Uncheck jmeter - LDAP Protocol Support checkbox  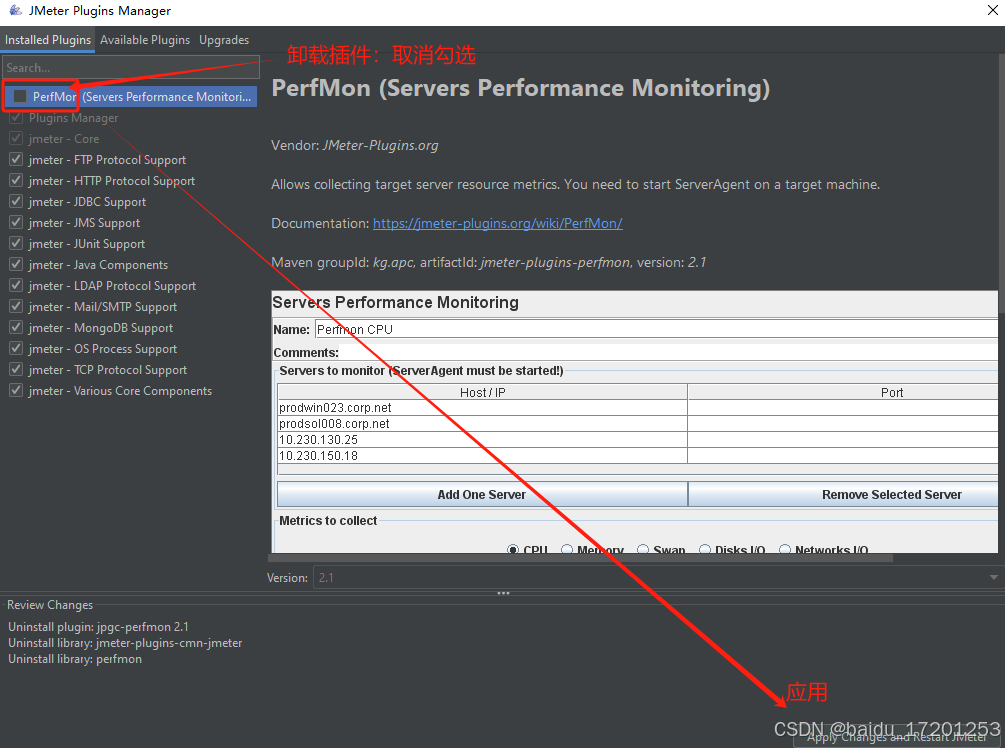[x=17, y=285]
